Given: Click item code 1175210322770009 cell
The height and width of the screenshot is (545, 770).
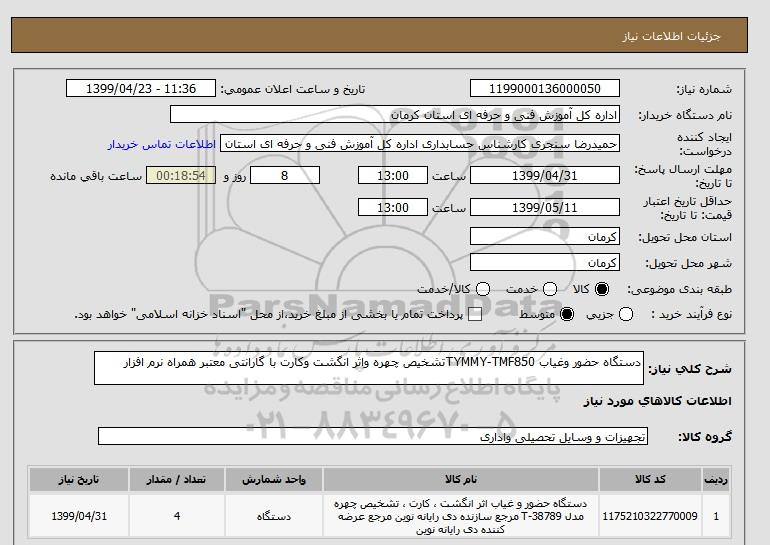Looking at the screenshot, I should 650,516.
